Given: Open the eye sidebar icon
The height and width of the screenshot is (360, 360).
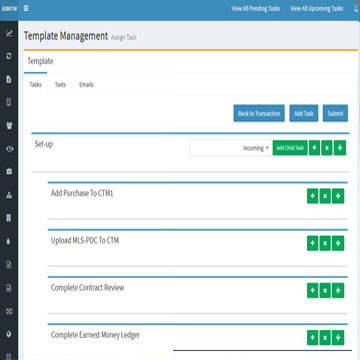Looking at the screenshot, I should click(x=9, y=149).
